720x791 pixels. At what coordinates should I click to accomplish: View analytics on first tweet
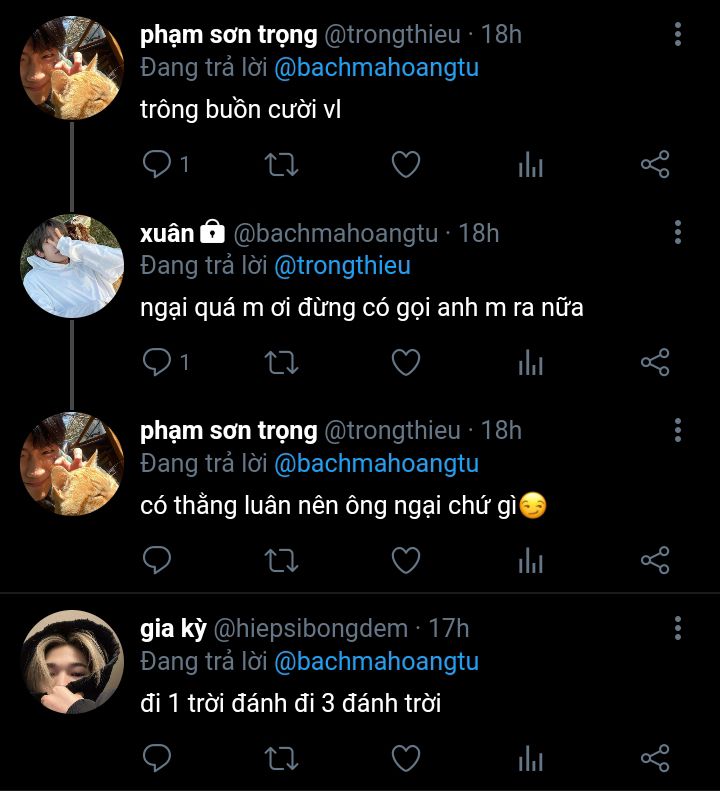tap(530, 164)
